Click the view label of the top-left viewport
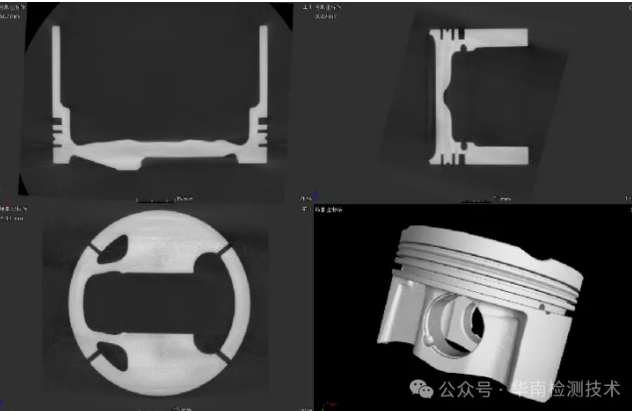This screenshot has height=411, width=632. [14, 8]
